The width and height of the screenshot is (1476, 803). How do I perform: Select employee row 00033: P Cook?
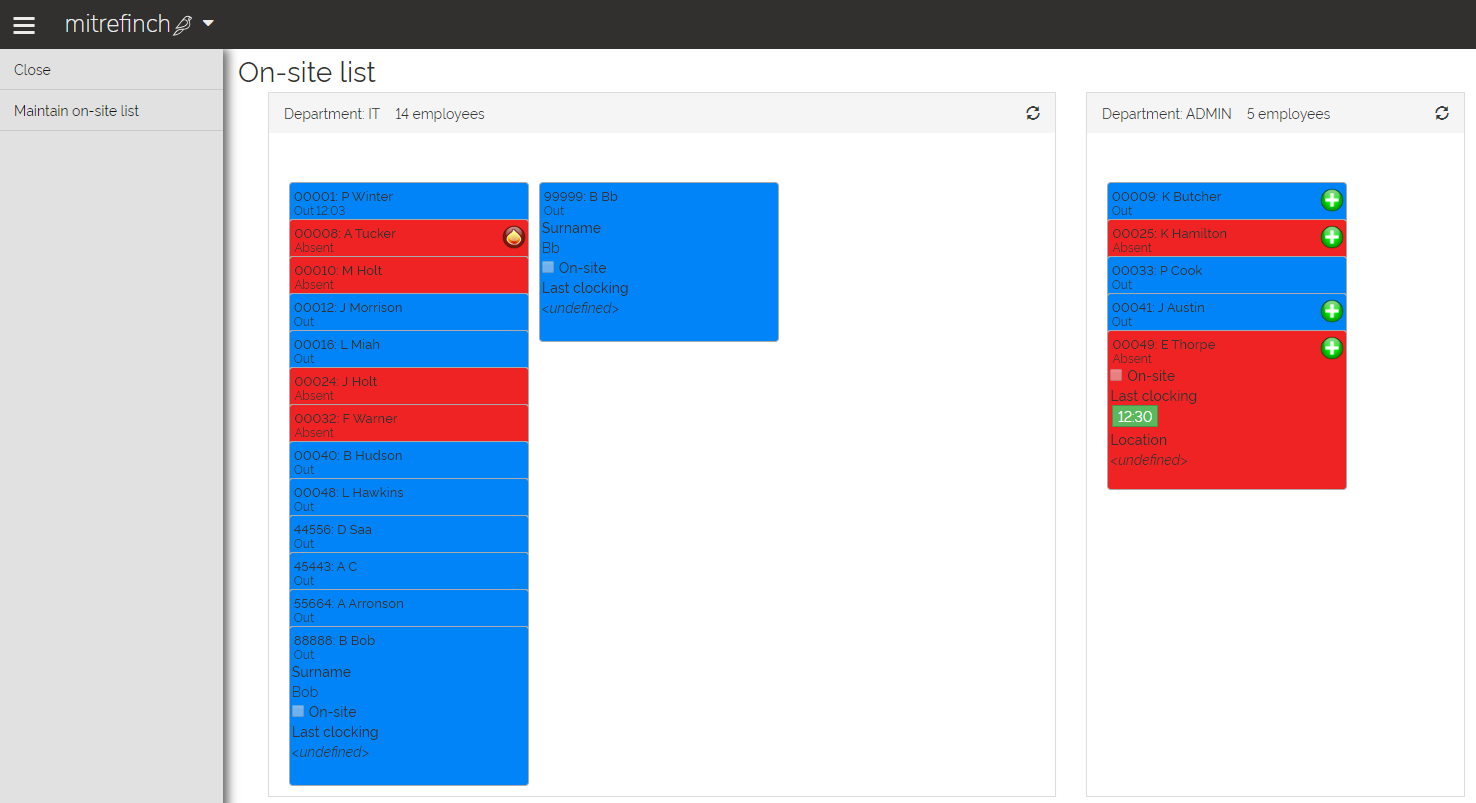coord(1227,276)
